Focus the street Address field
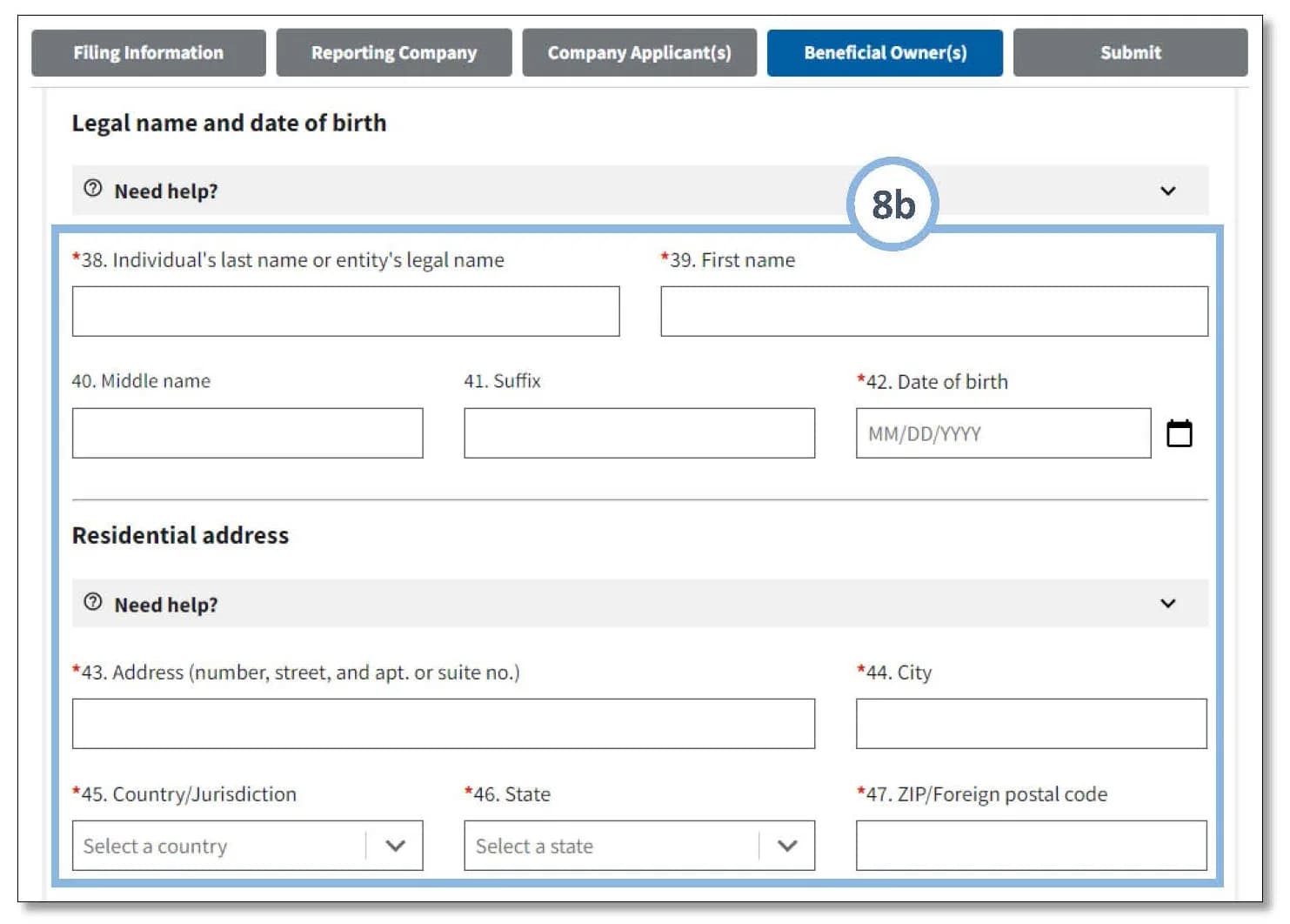1290x924 pixels. tap(444, 724)
